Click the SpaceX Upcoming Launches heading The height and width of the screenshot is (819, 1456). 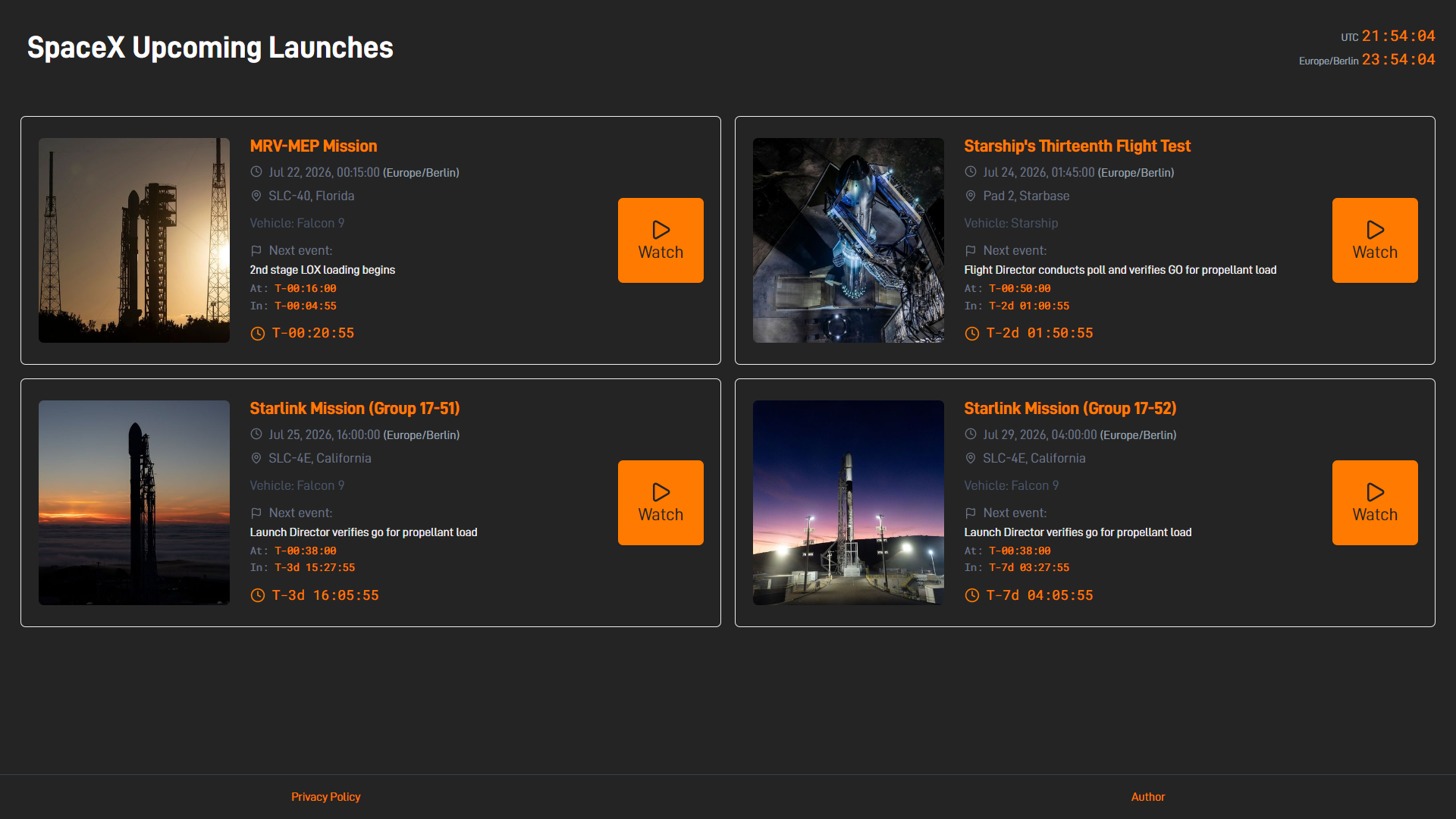(210, 48)
